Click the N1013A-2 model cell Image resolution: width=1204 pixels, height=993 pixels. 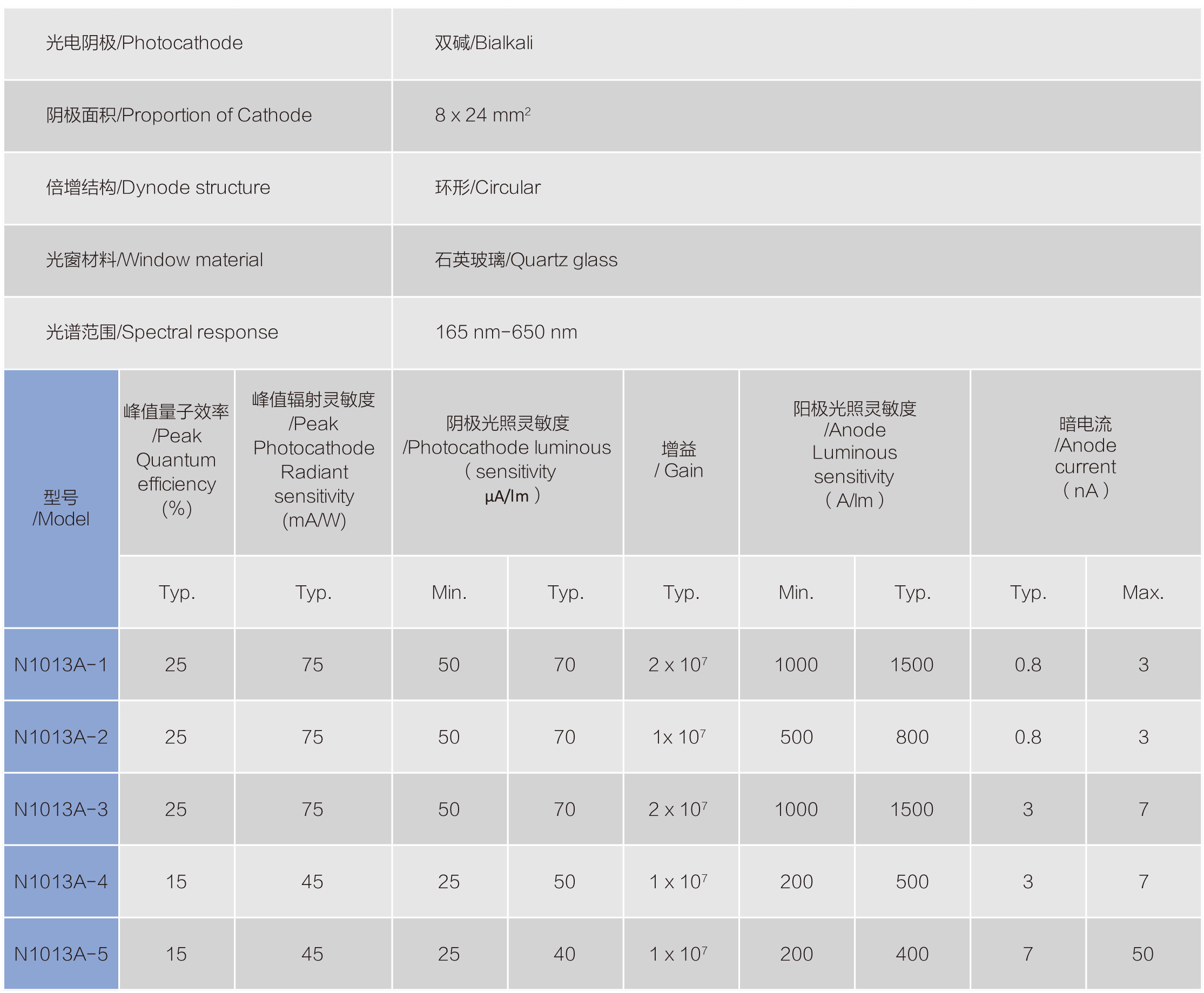pyautogui.click(x=60, y=737)
